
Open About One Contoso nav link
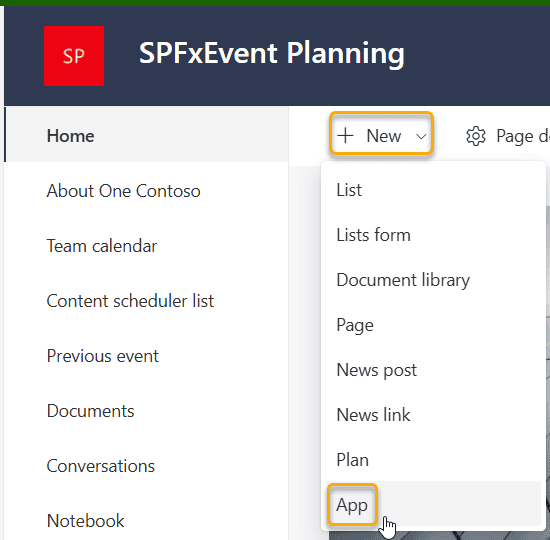coord(123,191)
